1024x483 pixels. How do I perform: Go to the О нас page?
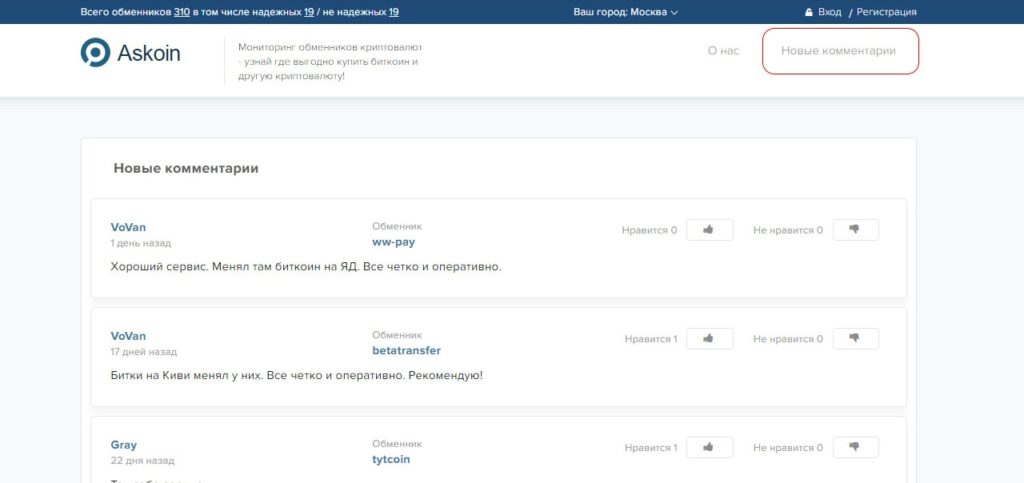click(723, 51)
